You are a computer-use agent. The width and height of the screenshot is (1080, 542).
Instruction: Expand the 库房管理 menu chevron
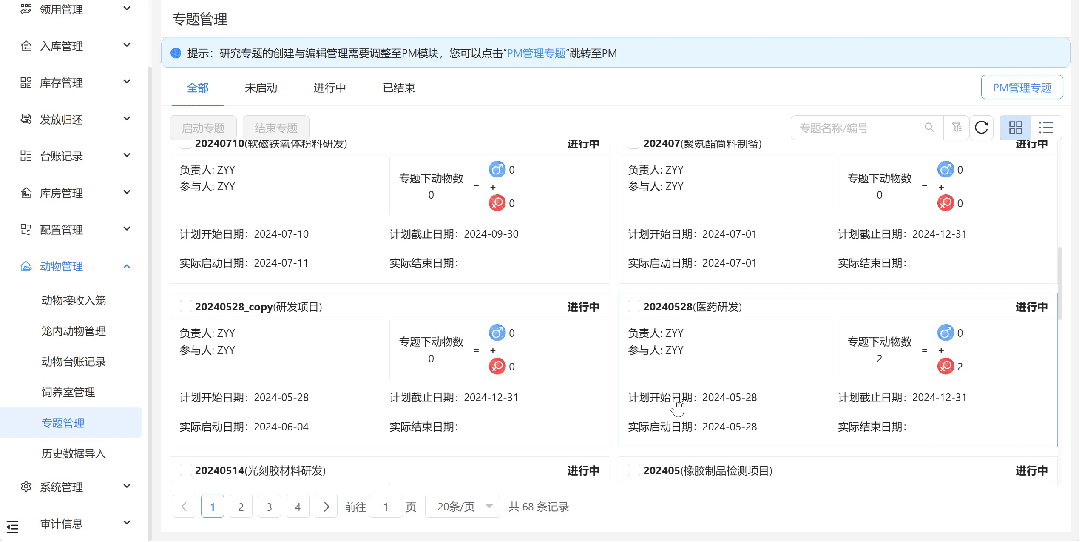pos(127,192)
